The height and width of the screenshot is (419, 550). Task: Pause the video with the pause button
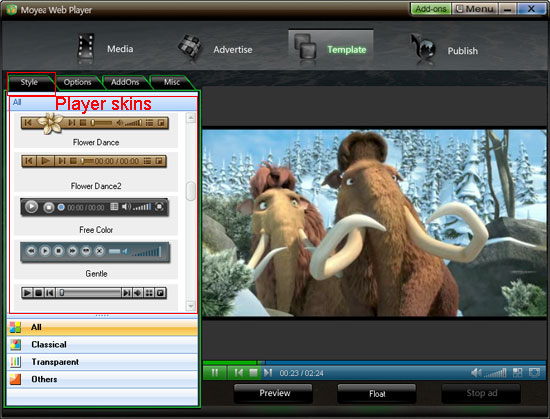[215, 372]
